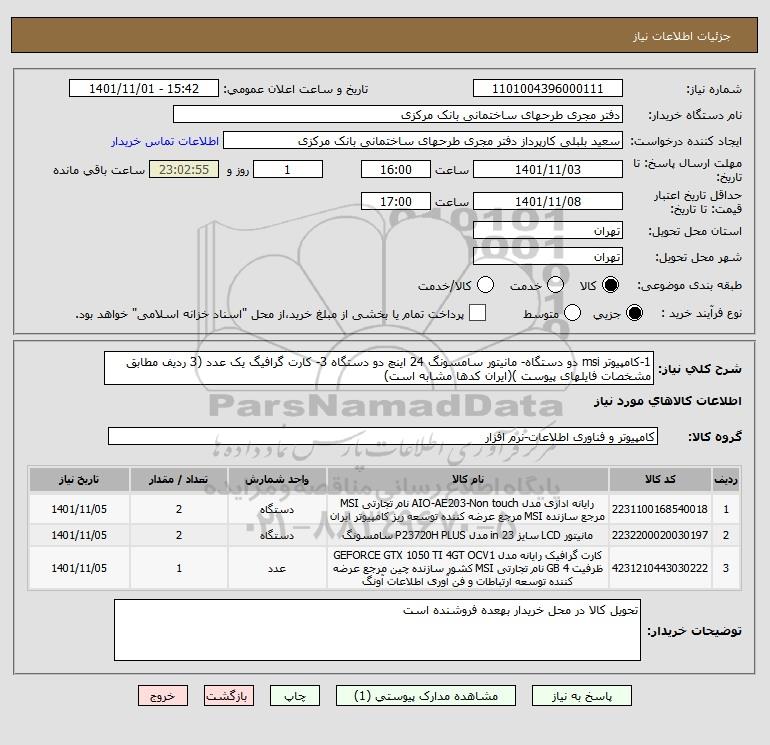Click the تاریخ نیاز column header

(x=79, y=479)
